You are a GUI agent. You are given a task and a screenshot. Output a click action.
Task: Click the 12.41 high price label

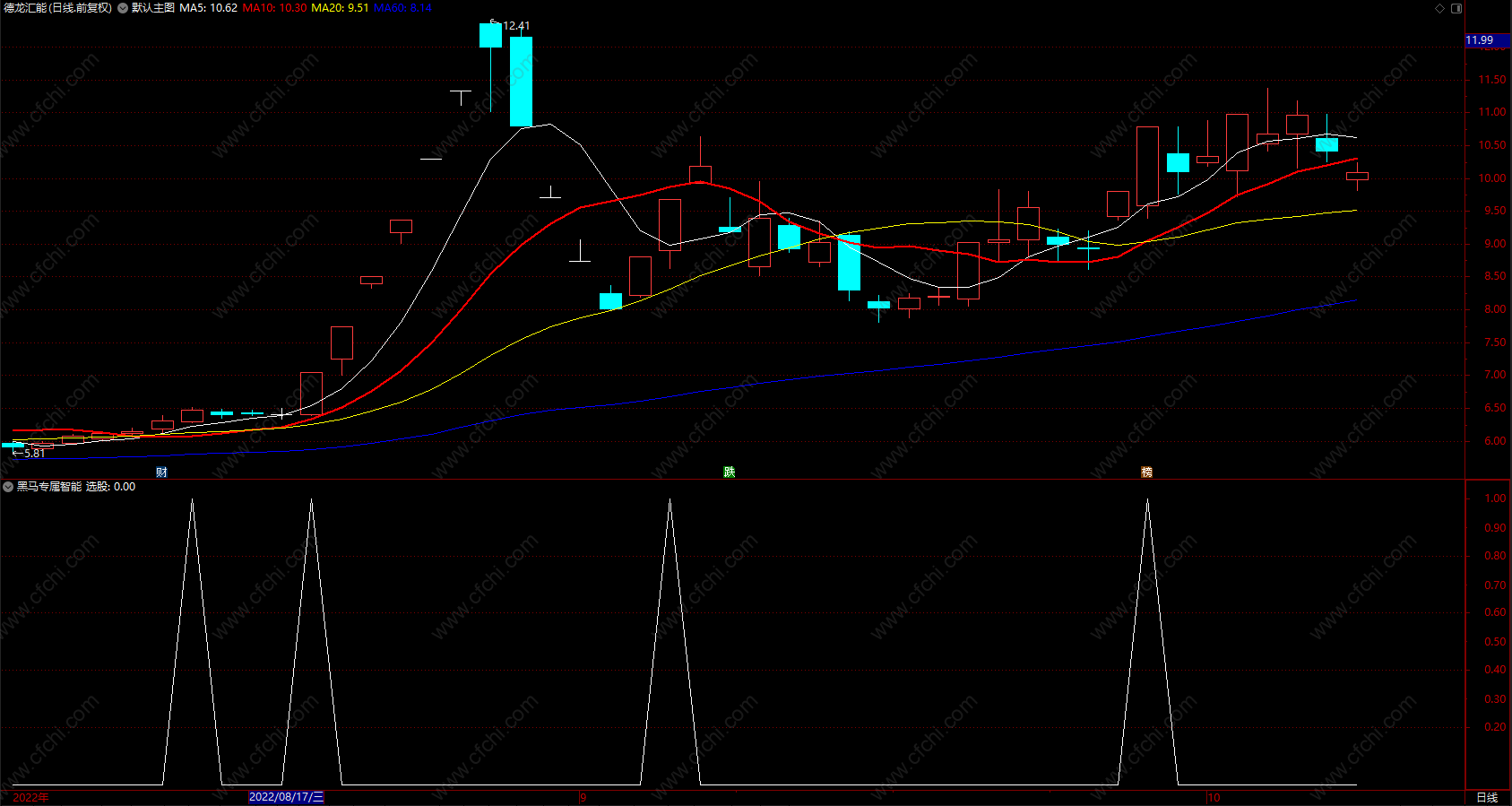(x=516, y=26)
